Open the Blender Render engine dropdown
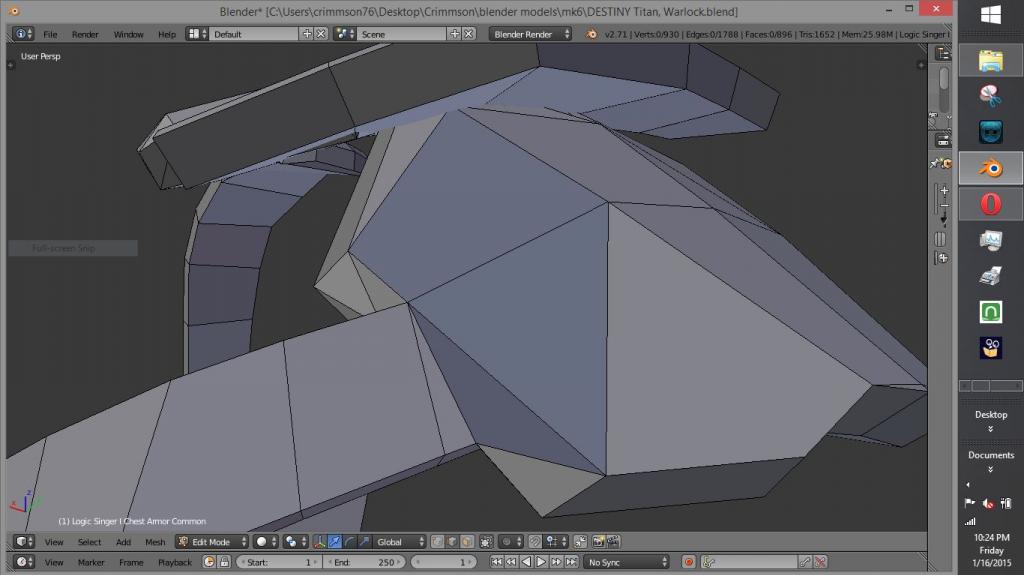The width and height of the screenshot is (1024, 575). 530,34
